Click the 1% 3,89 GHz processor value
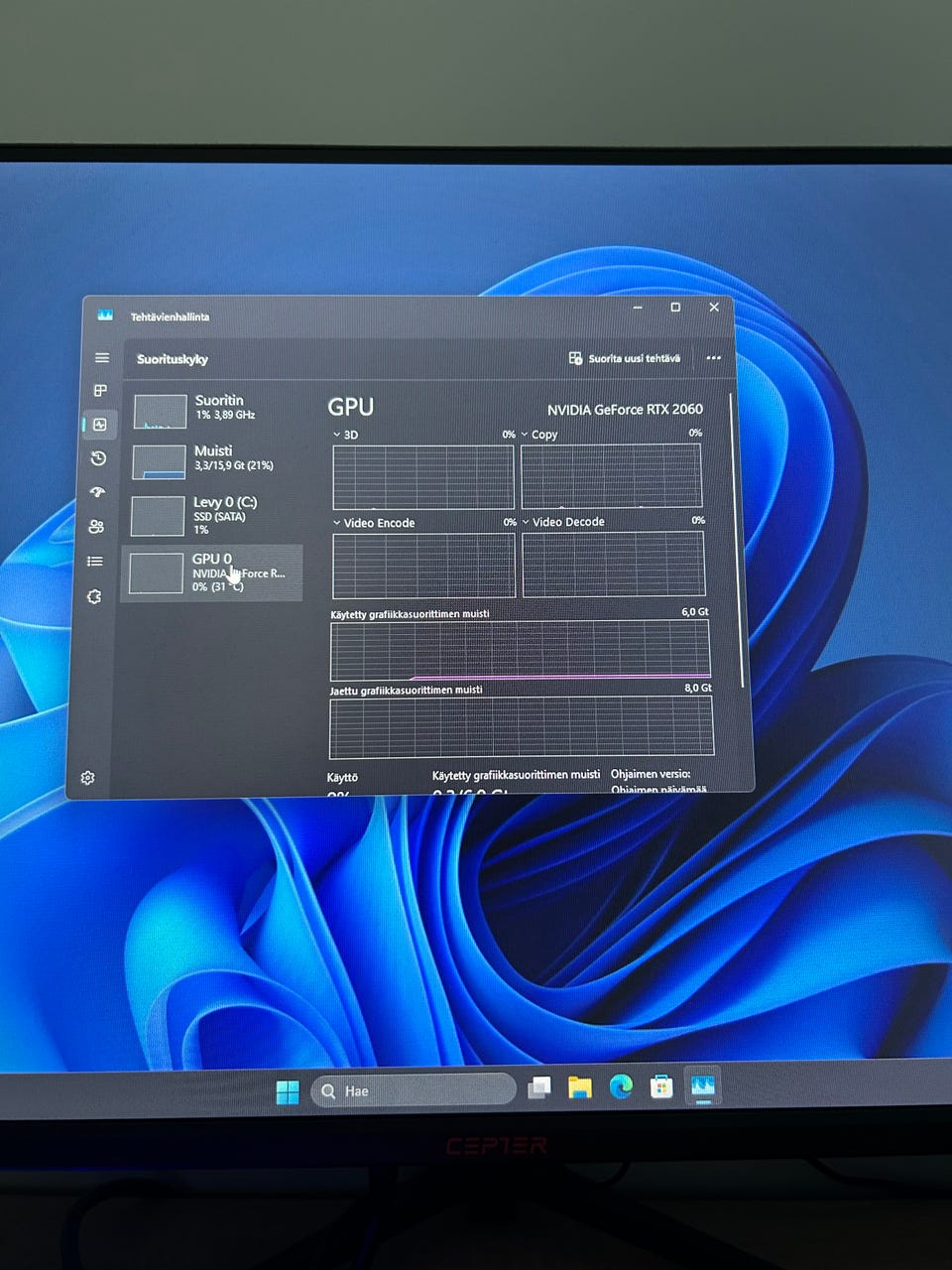Screen dimensions: 952x1270 [x=225, y=415]
